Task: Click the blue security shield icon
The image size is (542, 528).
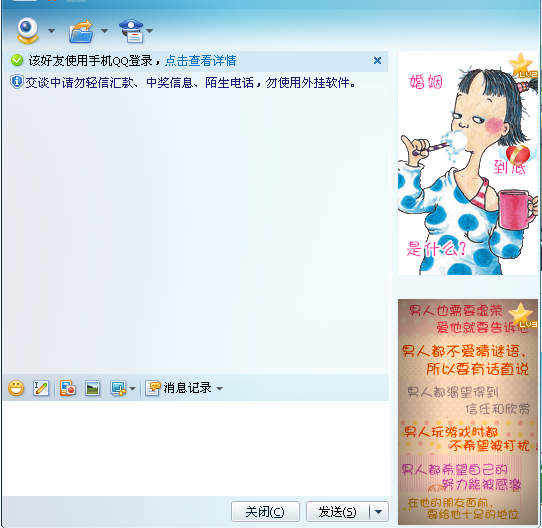Action: tap(16, 82)
